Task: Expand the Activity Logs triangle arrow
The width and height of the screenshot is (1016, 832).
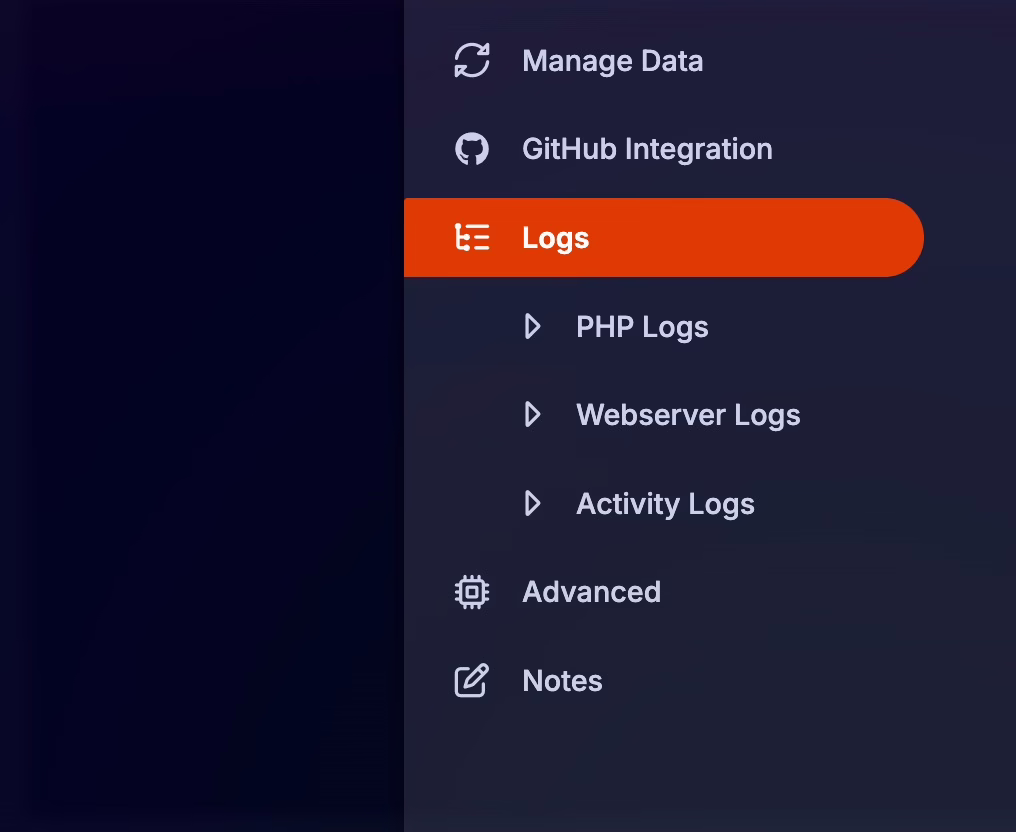Action: point(533,504)
